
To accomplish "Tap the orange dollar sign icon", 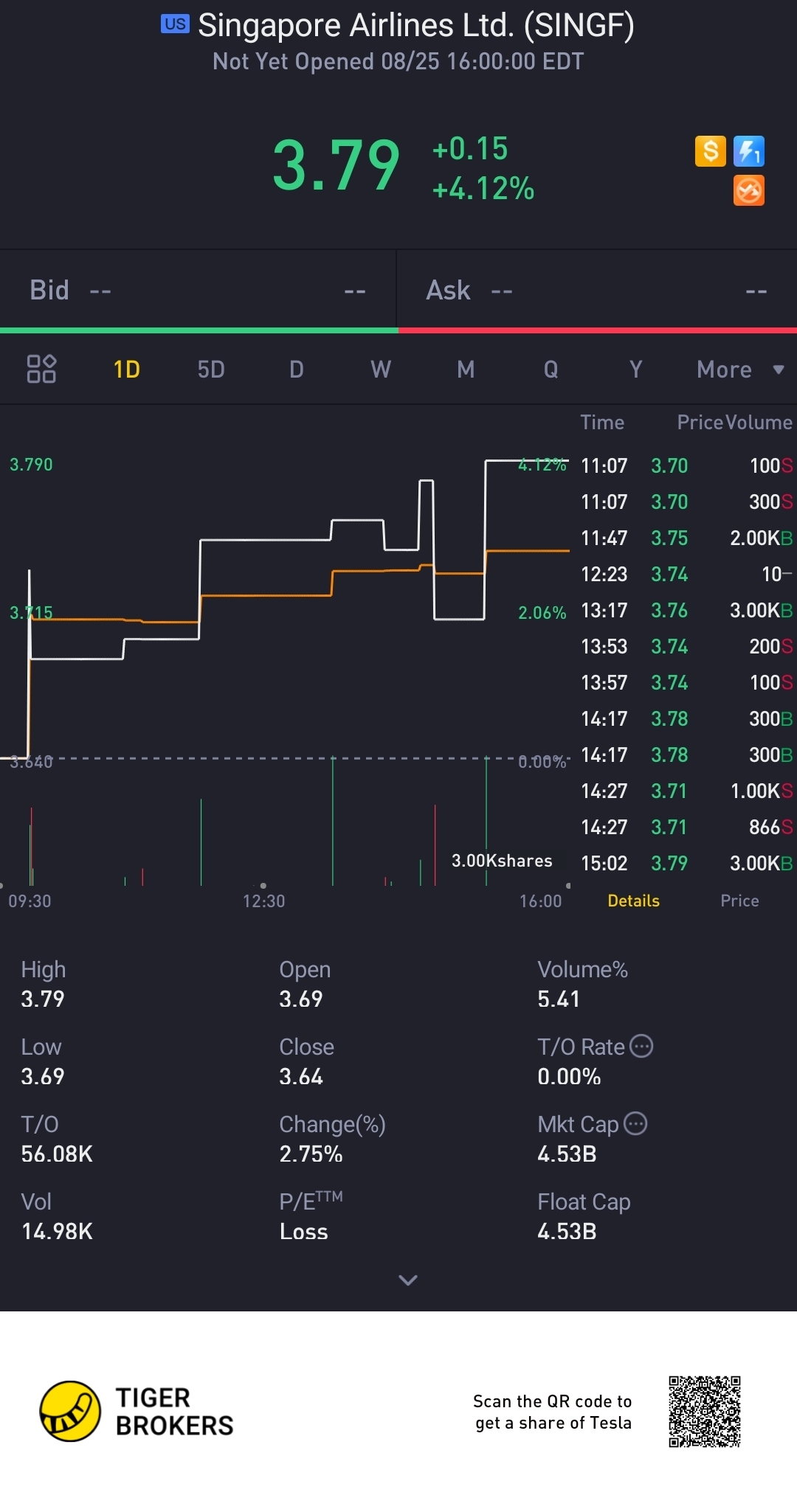I will [x=711, y=151].
